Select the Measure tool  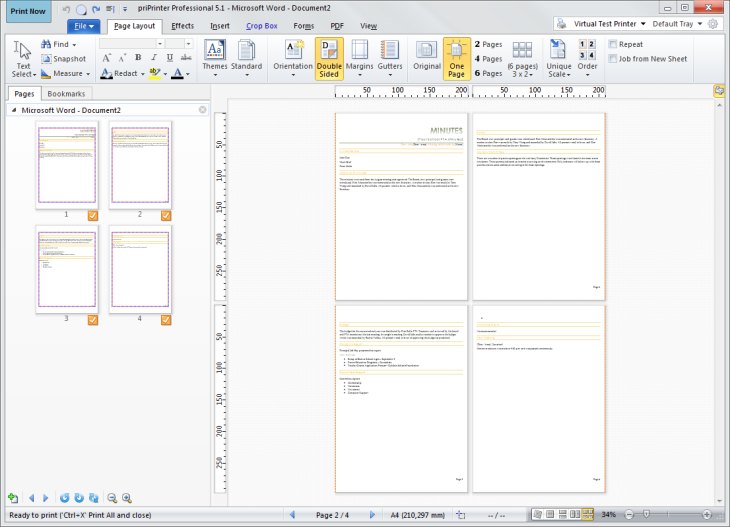pyautogui.click(x=65, y=74)
